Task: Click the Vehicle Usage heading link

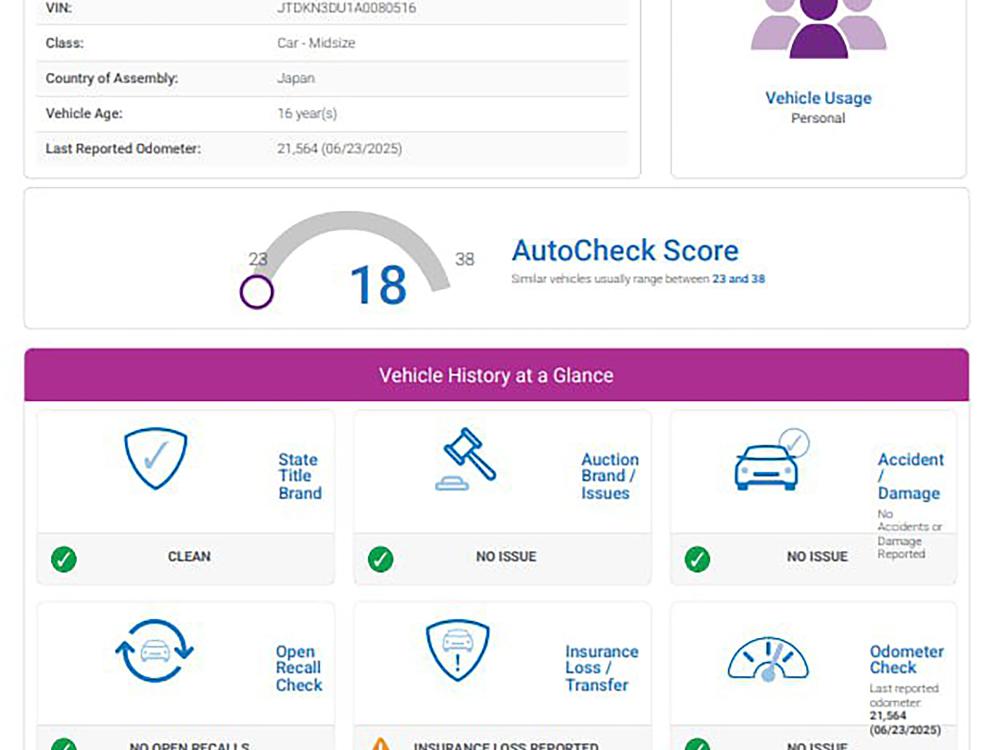Action: coord(818,98)
